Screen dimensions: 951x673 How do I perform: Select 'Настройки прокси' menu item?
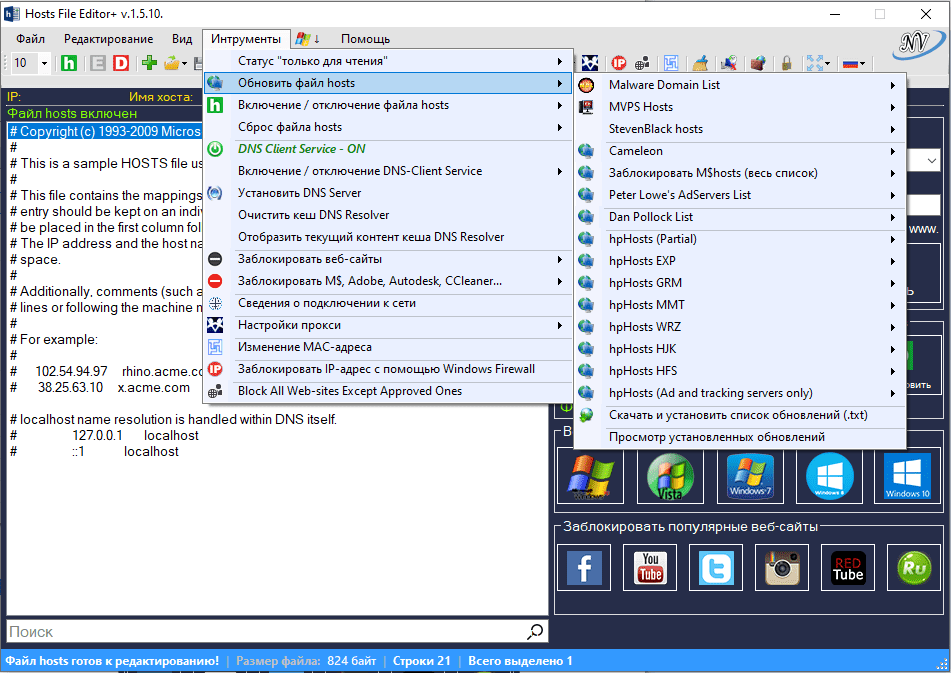click(x=388, y=325)
